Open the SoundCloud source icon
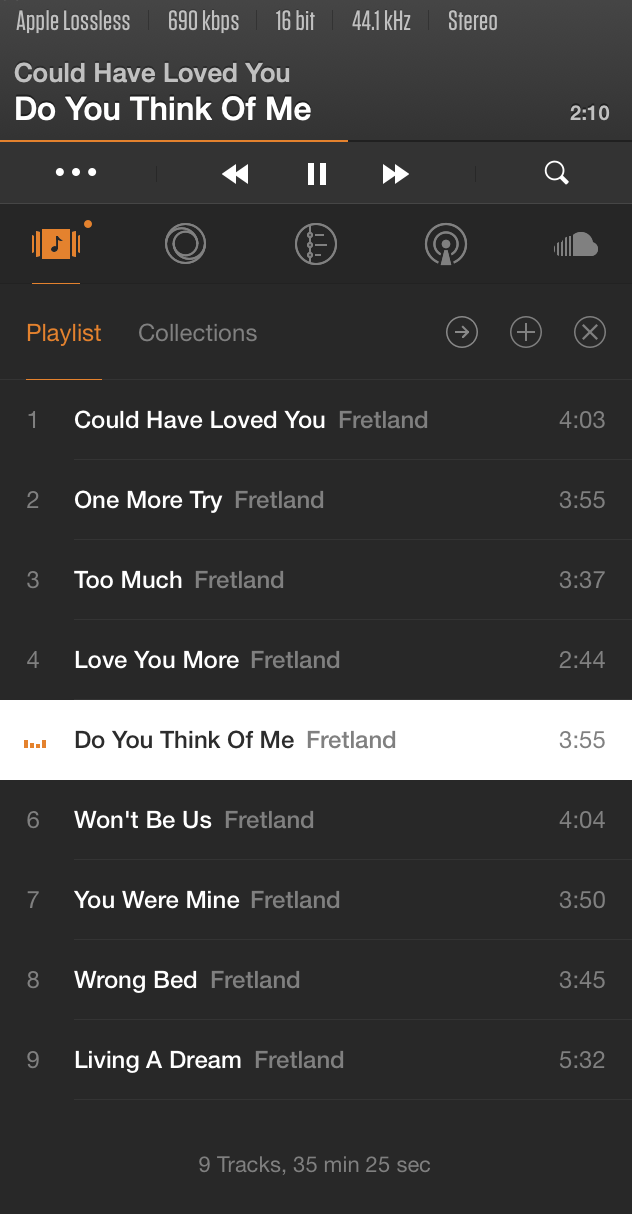Viewport: 632px width, 1214px height. [575, 244]
